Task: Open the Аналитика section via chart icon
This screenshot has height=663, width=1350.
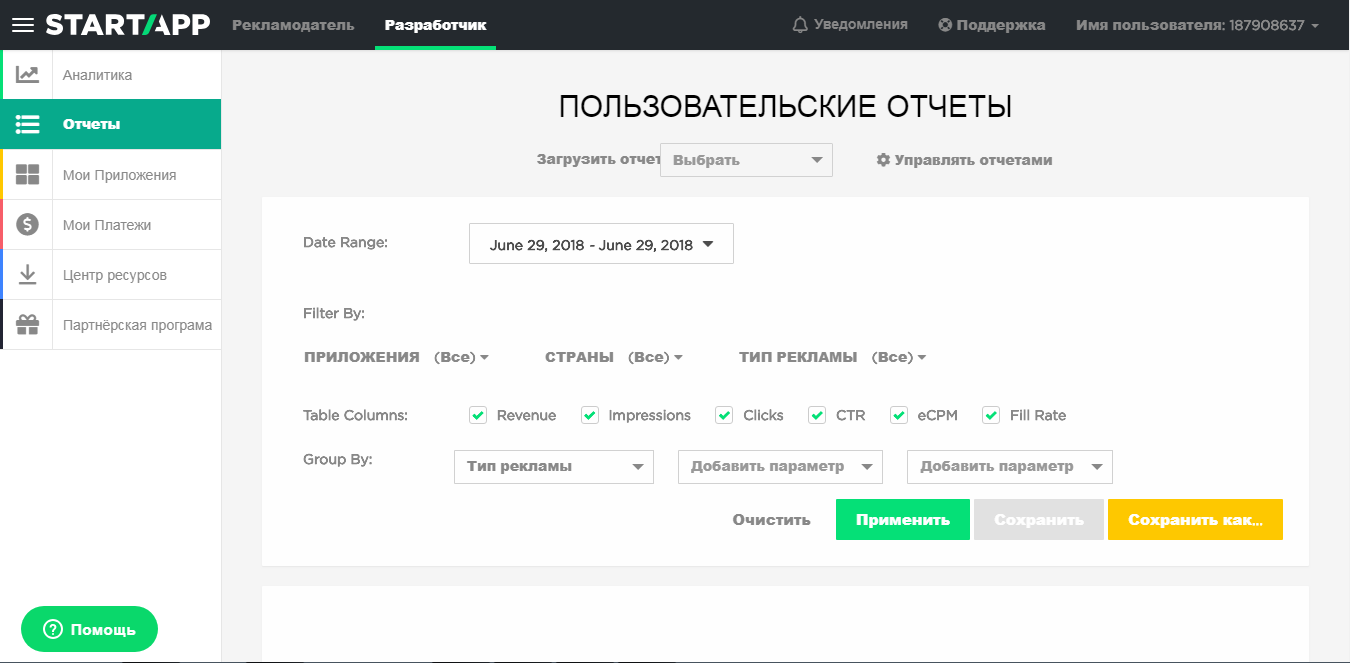Action: pyautogui.click(x=27, y=74)
